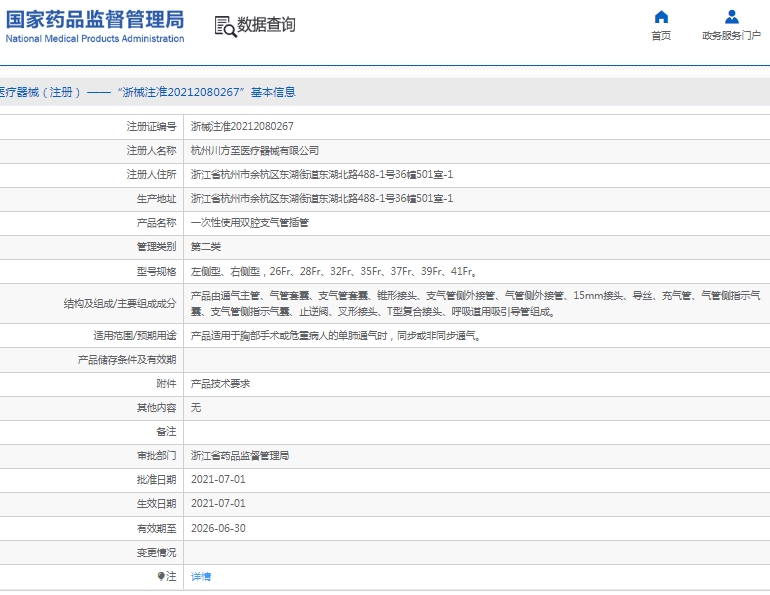The height and width of the screenshot is (595, 770).
Task: Click the 有效期至 value 2026-06-30
Action: point(218,528)
